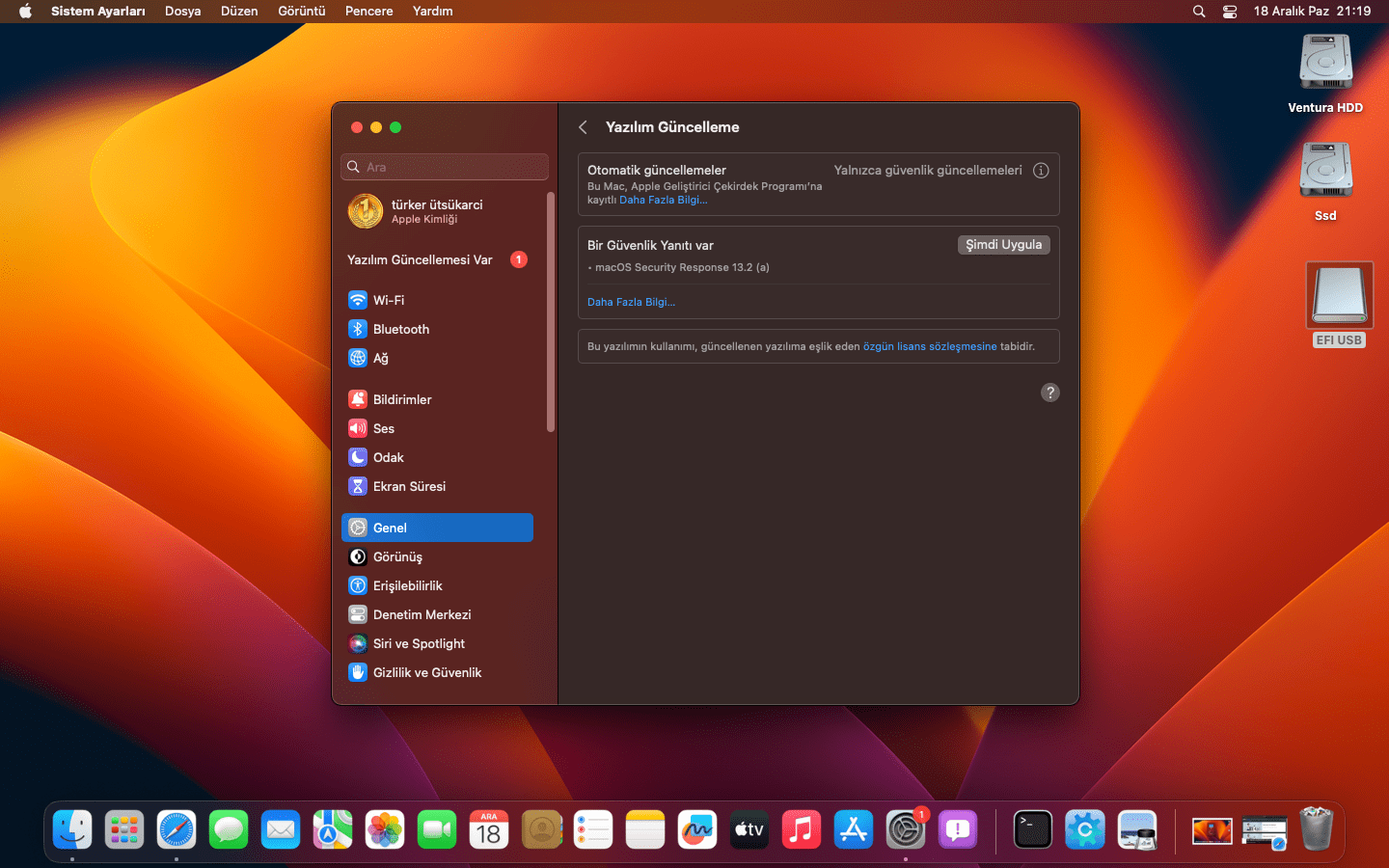Go back using the back chevron
This screenshot has width=1389, height=868.
583,127
